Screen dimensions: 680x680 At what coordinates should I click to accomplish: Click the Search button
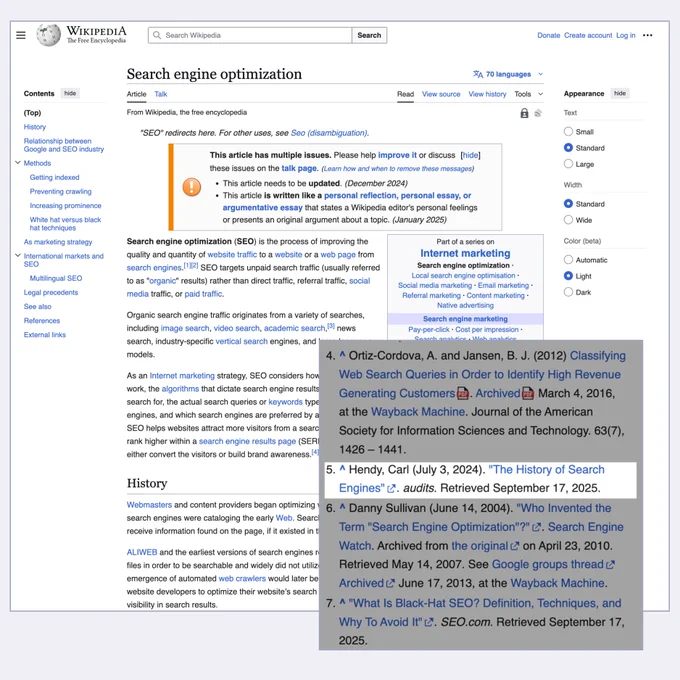pos(369,35)
